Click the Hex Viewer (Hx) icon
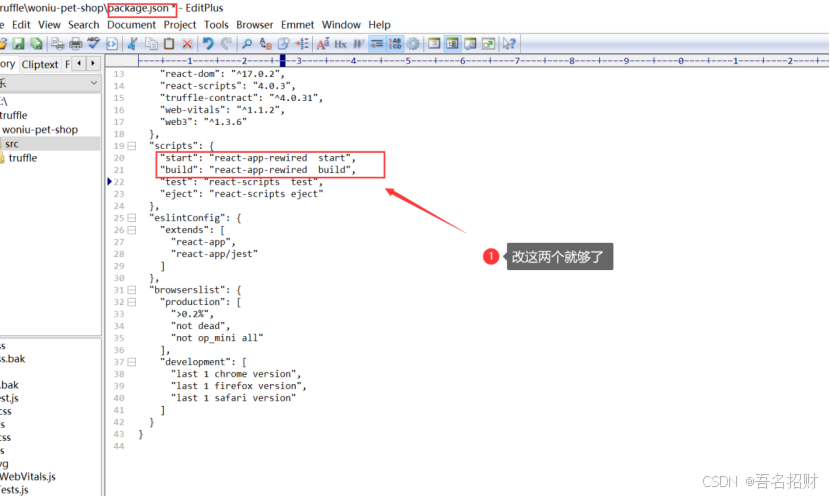Image resolution: width=830 pixels, height=497 pixels. click(340, 44)
